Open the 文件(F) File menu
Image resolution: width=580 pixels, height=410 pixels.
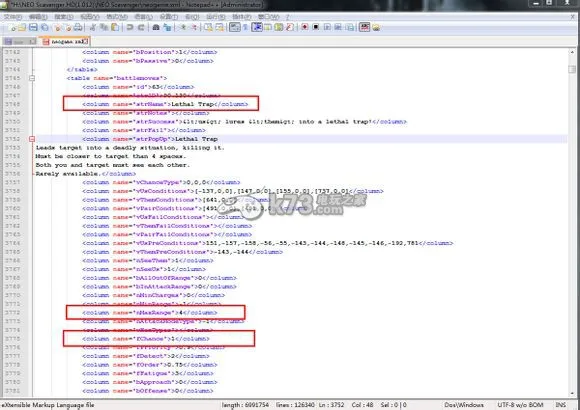click(x=12, y=17)
